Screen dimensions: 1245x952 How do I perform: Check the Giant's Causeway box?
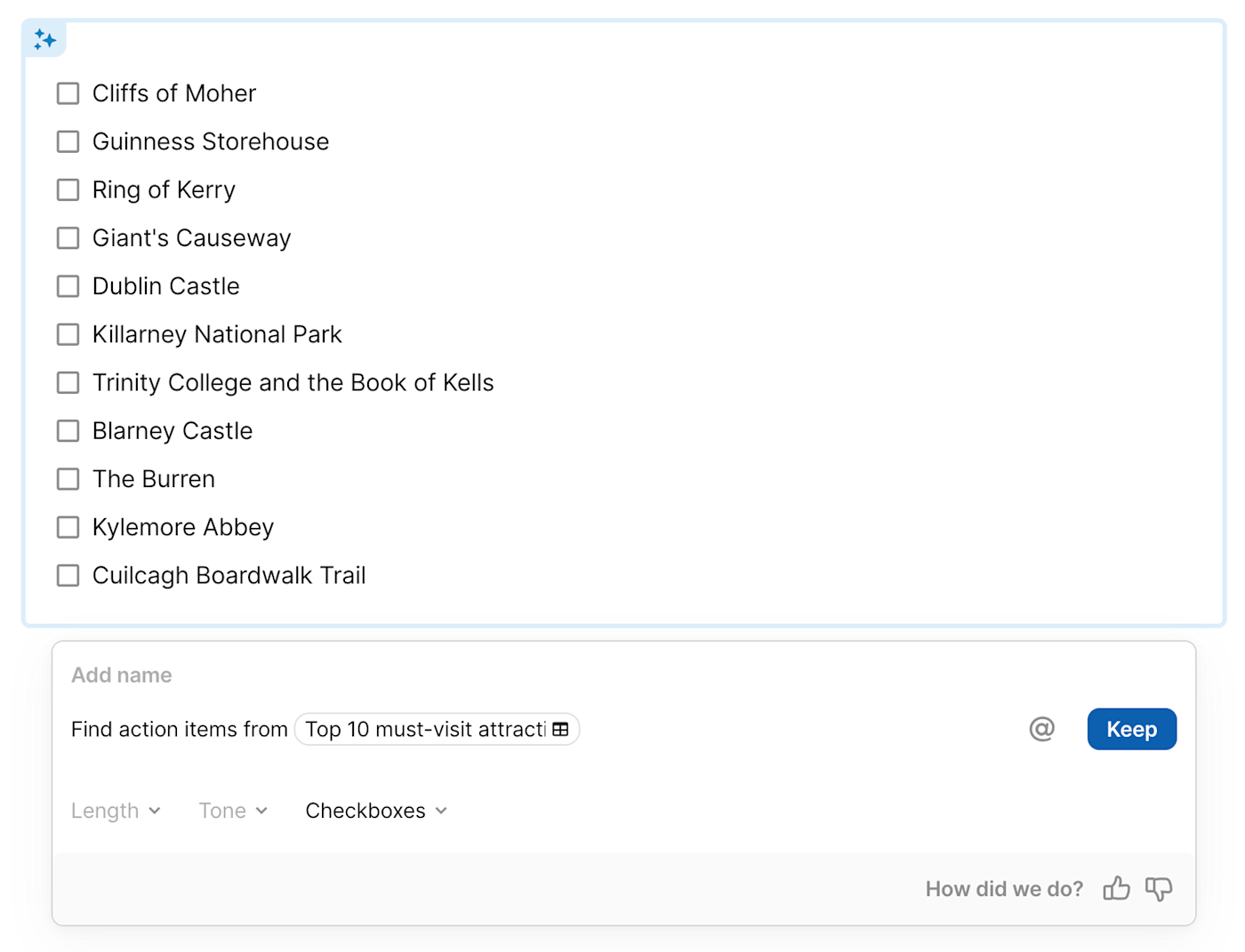coord(68,238)
